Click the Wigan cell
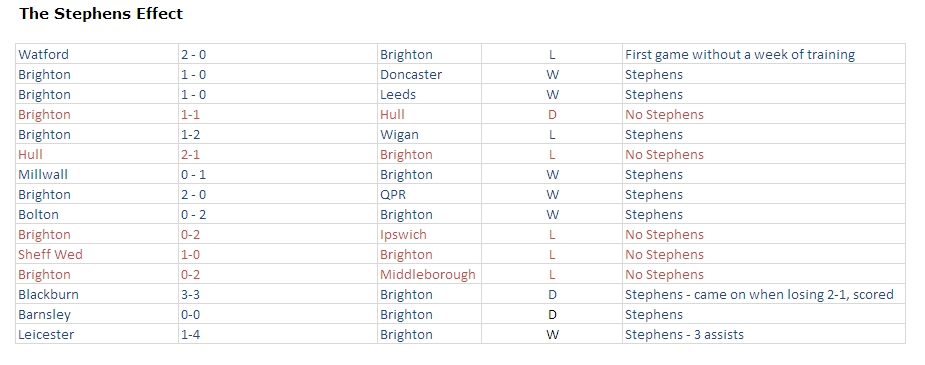 429,134
